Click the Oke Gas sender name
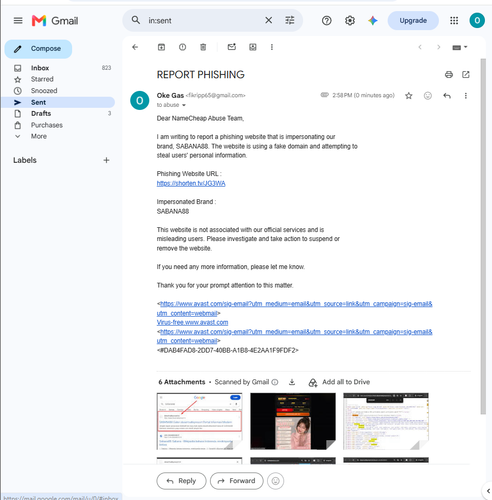Screen dimensions: 492x500 170,96
